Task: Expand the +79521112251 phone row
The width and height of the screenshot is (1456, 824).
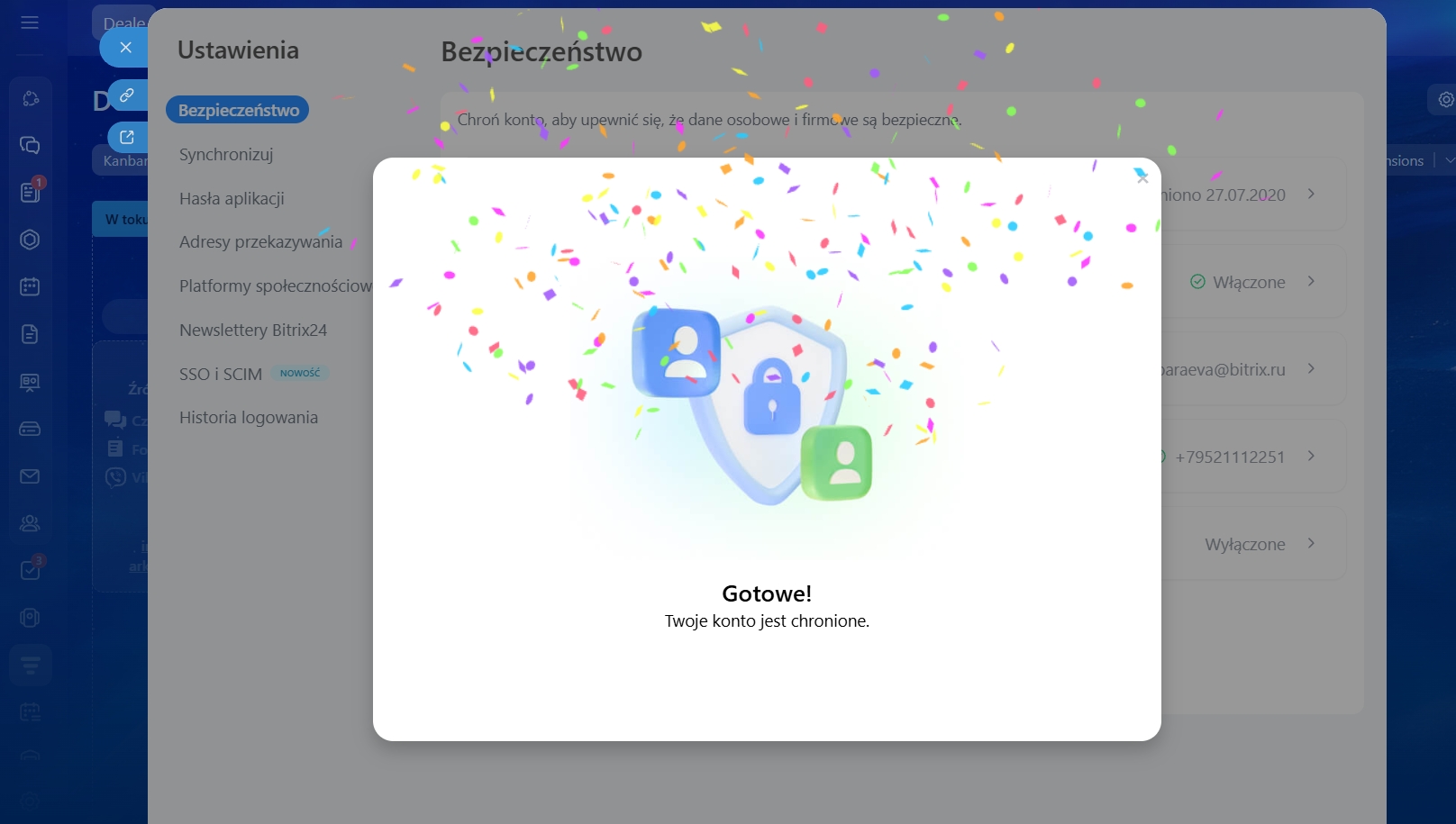Action: (x=1311, y=456)
